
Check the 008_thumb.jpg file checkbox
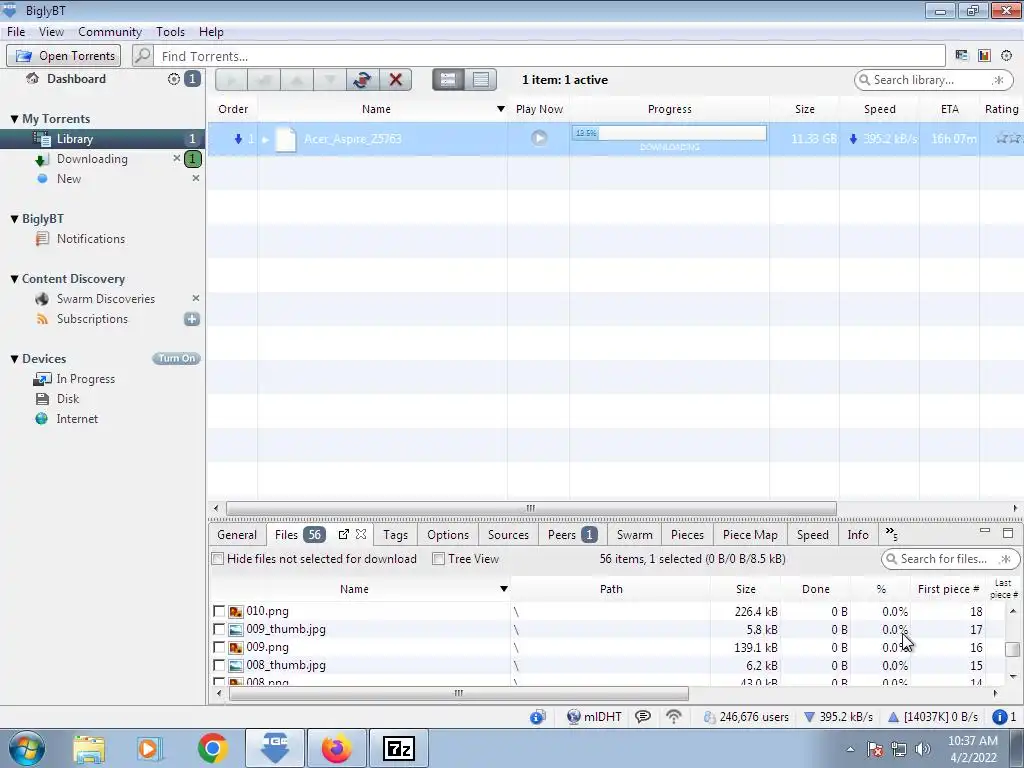point(219,665)
